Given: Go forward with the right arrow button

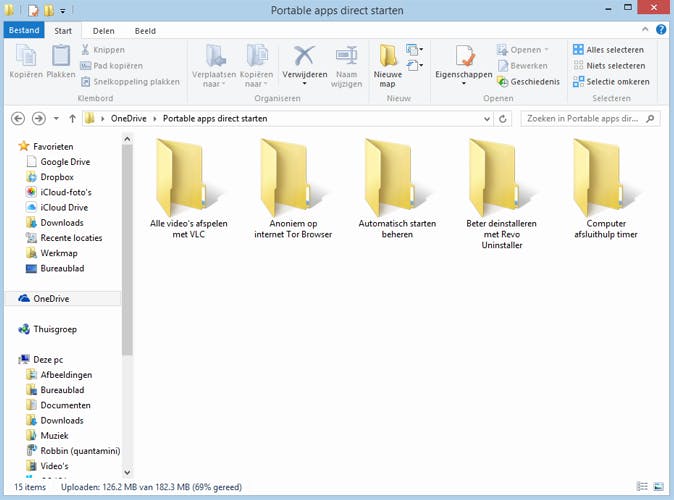Looking at the screenshot, I should (x=39, y=118).
